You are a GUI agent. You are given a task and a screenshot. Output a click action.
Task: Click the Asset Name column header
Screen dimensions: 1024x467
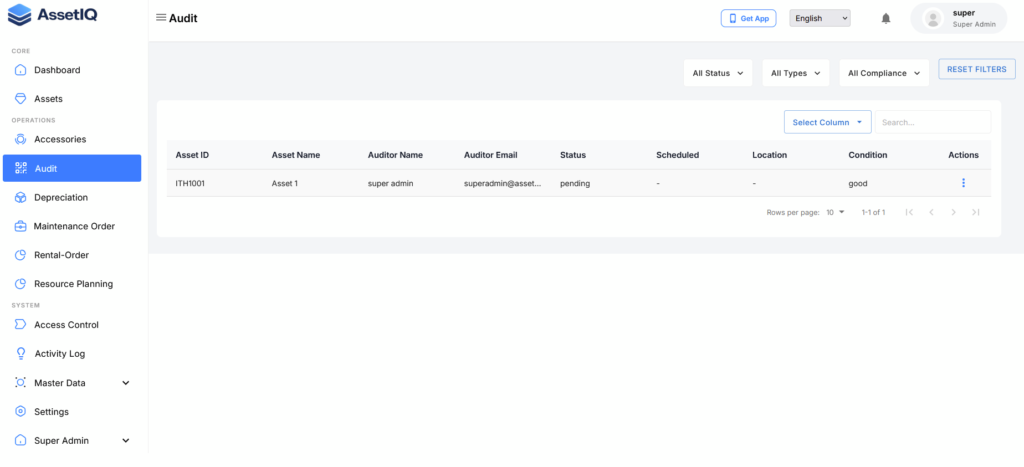point(296,155)
